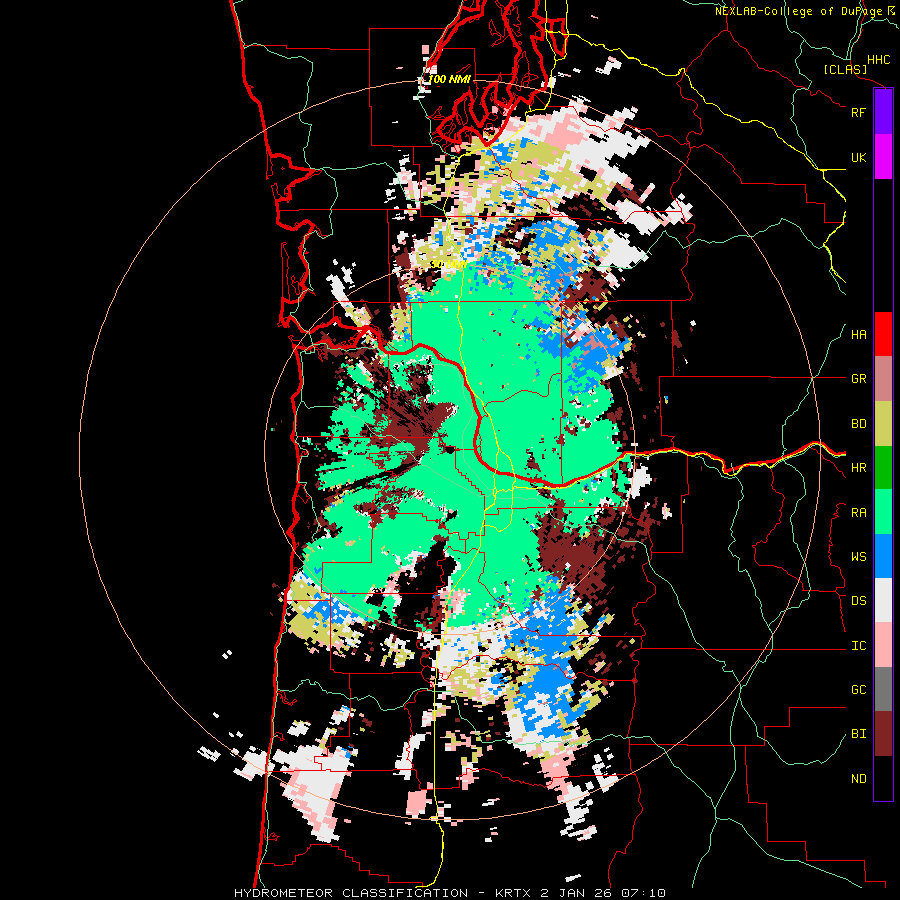
Task: Click the 50 NMI range ring label
Action: (x=448, y=264)
